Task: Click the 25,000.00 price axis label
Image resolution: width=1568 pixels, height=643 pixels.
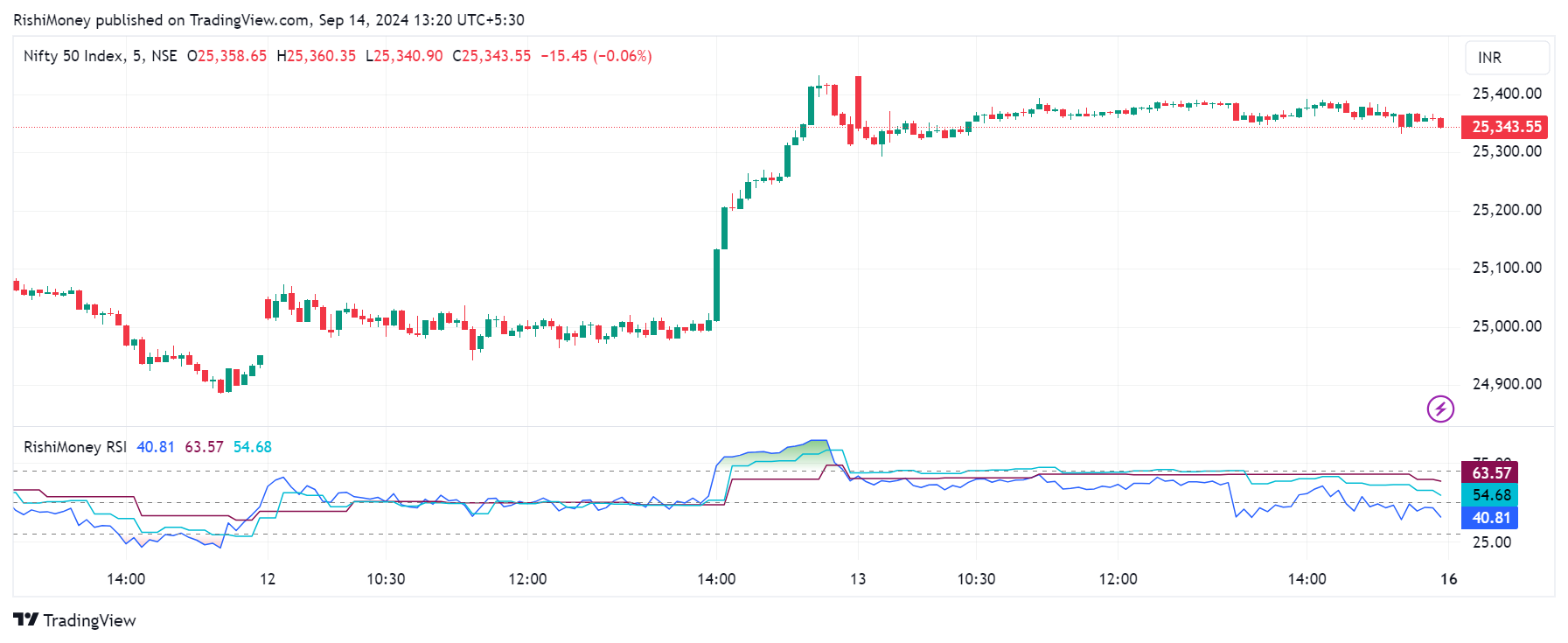Action: point(1507,326)
